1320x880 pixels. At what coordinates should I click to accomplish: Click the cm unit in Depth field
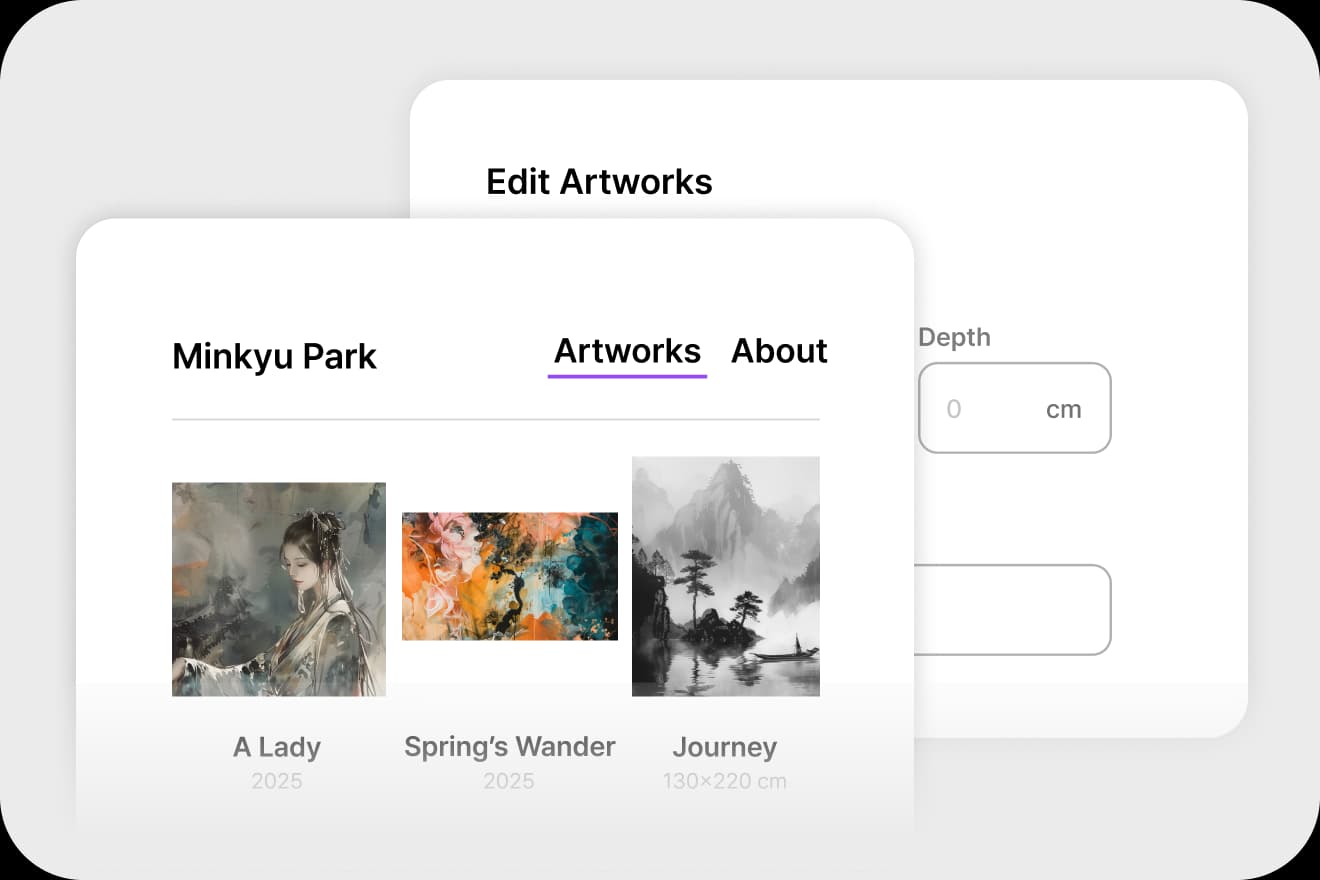[x=1063, y=409]
